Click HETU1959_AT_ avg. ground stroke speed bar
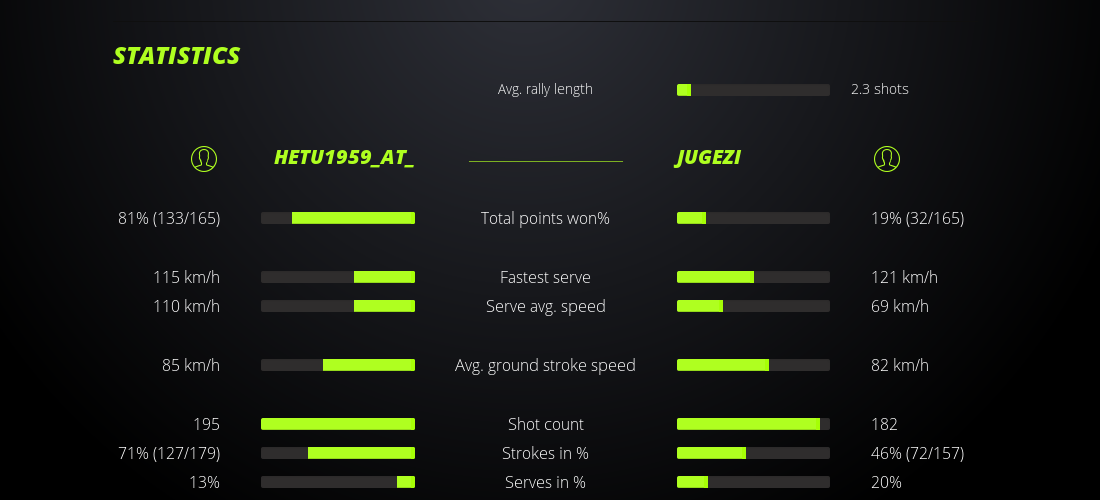1100x500 pixels. 338,365
